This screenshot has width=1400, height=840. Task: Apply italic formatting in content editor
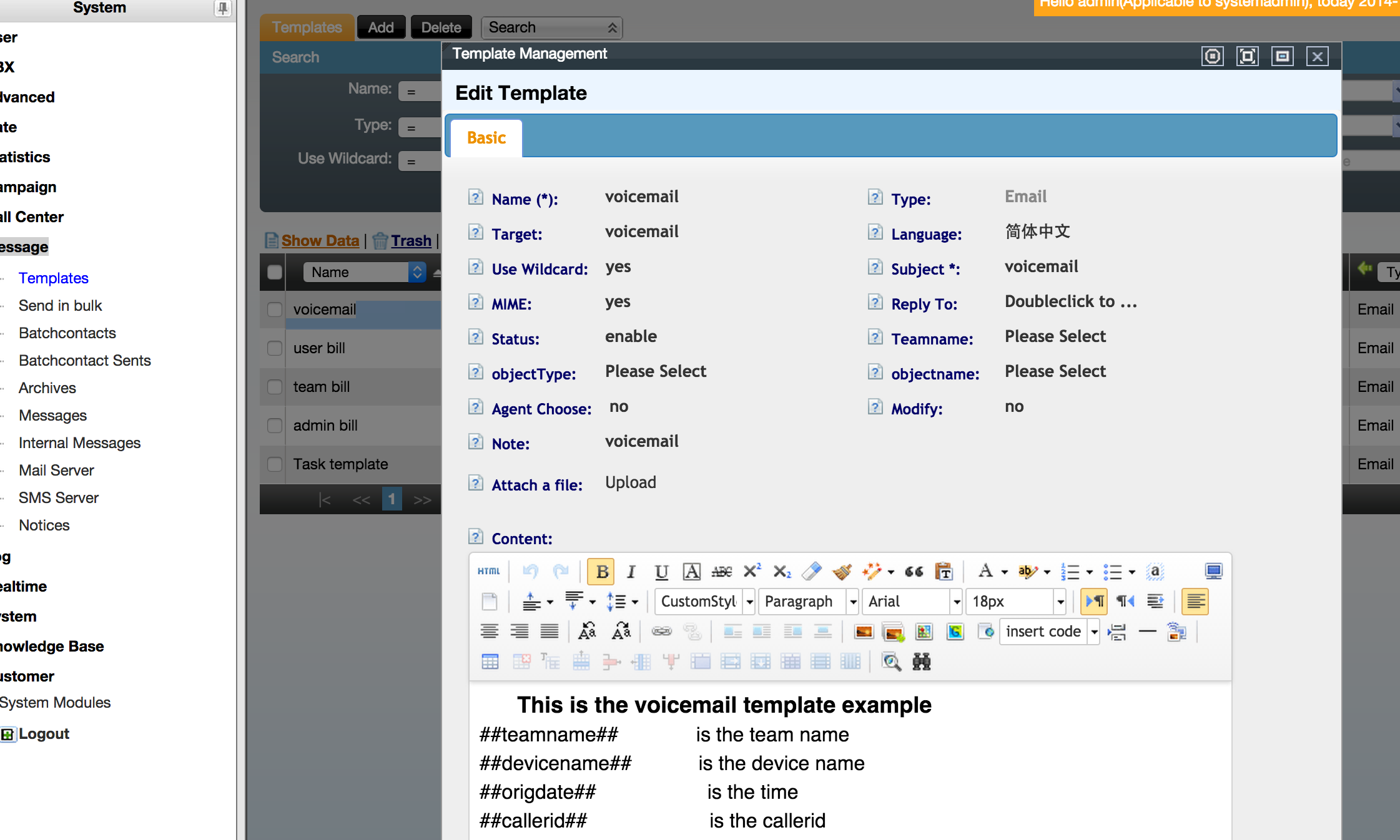tap(631, 571)
